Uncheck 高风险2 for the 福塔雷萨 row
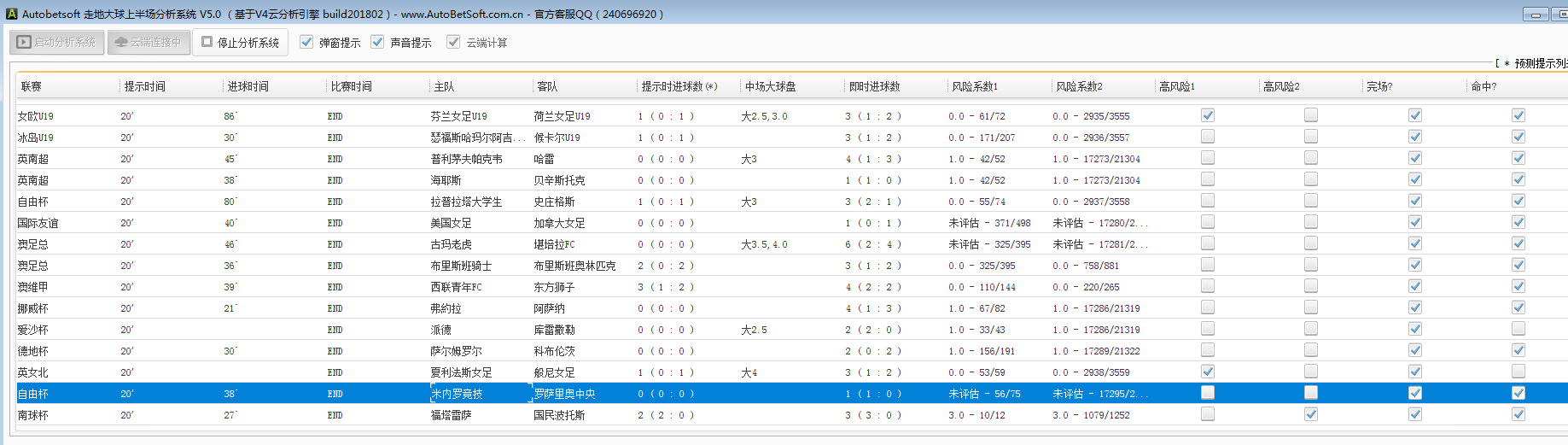Viewport: 1568px width, 445px height. coord(1311,414)
